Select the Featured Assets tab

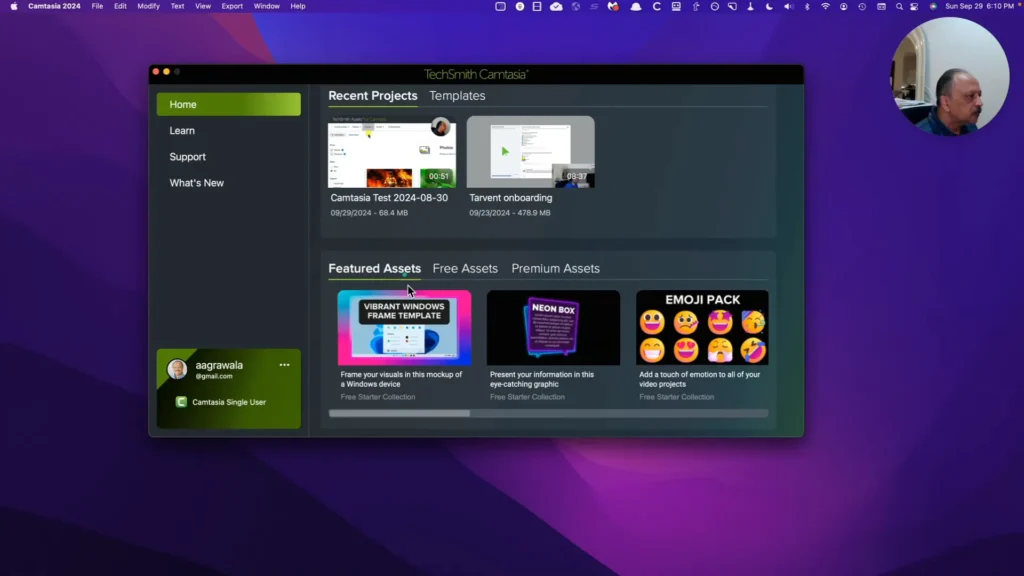374,268
